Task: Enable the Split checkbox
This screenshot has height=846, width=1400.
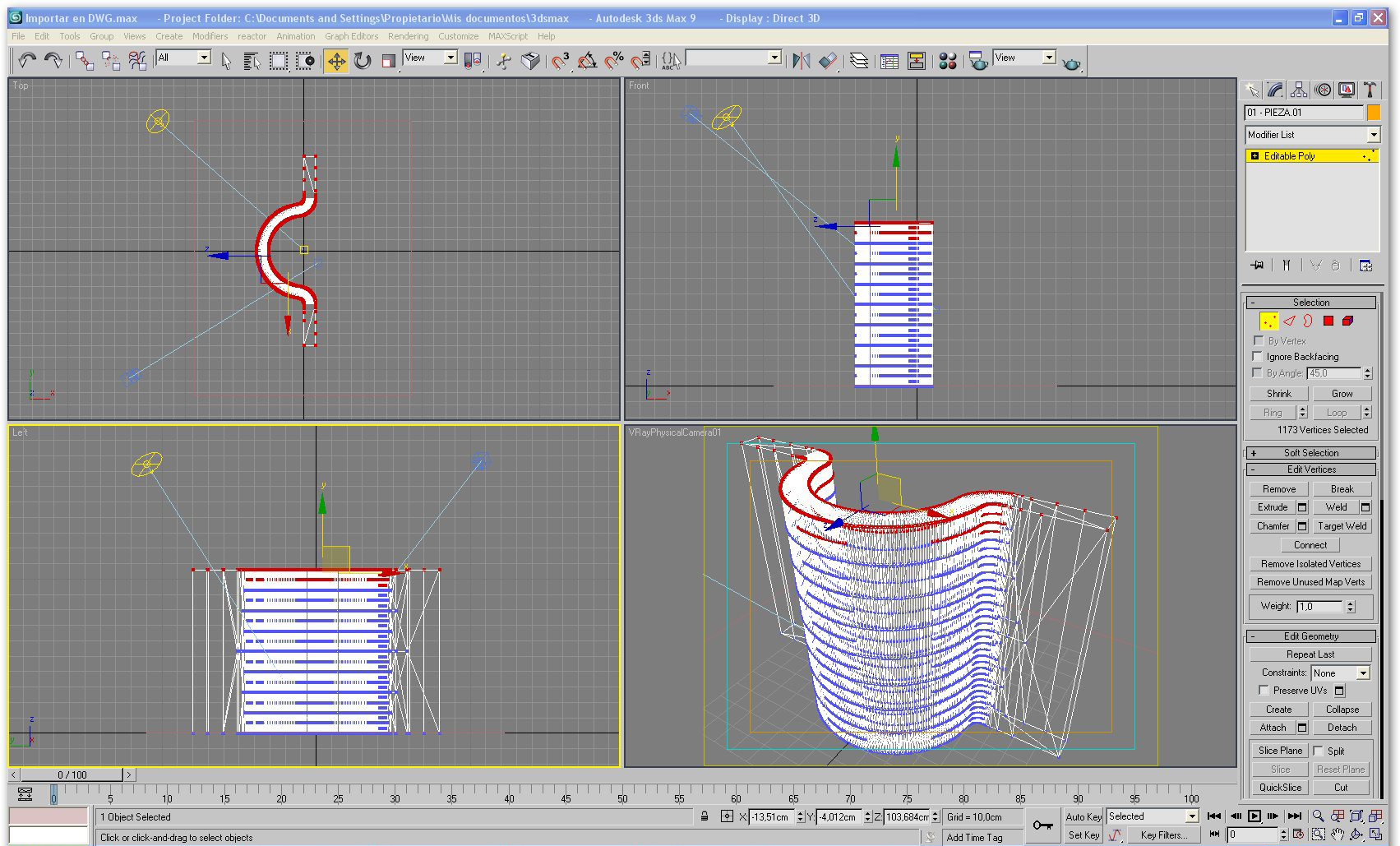Action: click(x=1319, y=751)
